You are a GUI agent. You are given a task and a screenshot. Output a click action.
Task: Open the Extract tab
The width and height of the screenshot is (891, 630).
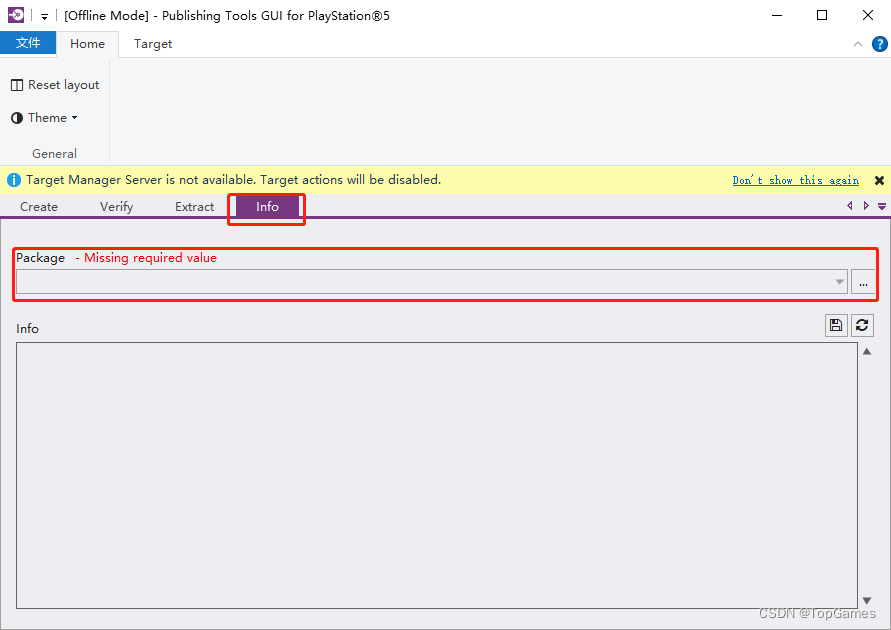pyautogui.click(x=194, y=206)
